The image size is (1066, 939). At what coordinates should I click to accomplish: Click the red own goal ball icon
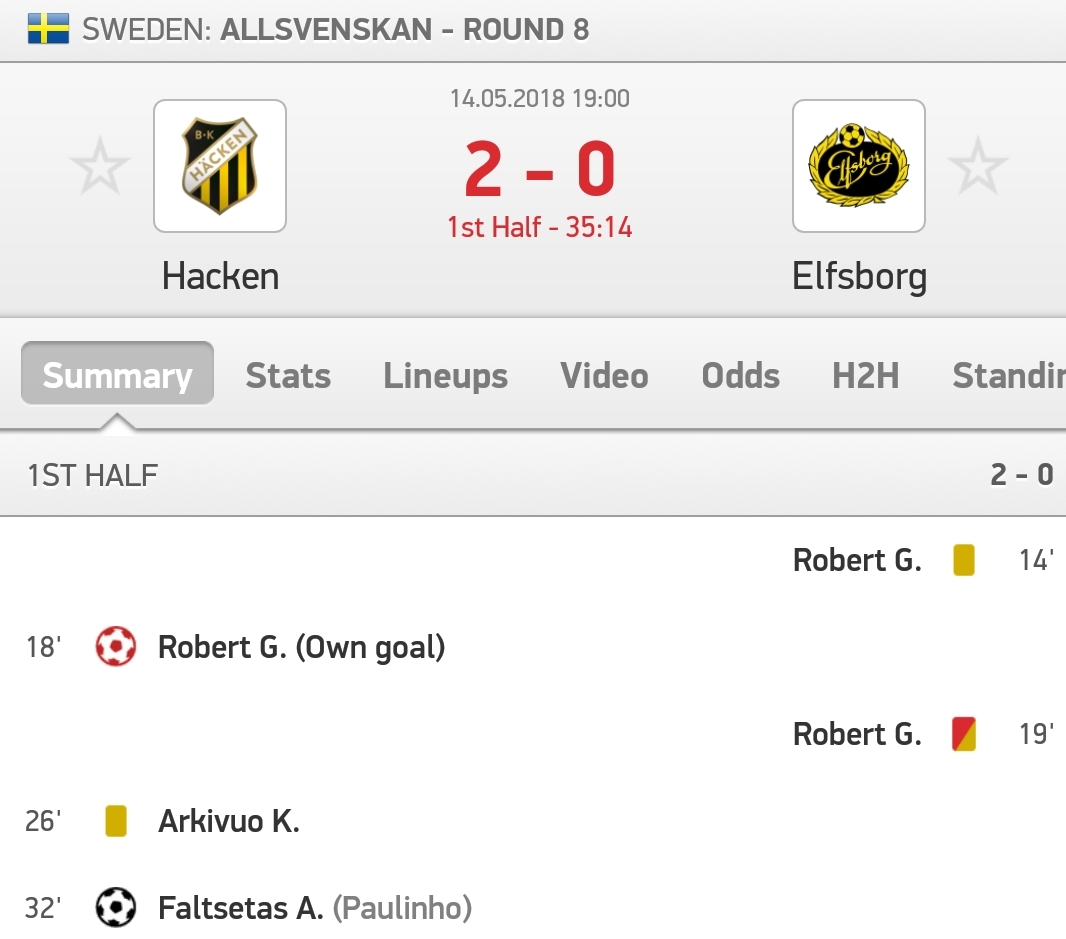click(116, 646)
